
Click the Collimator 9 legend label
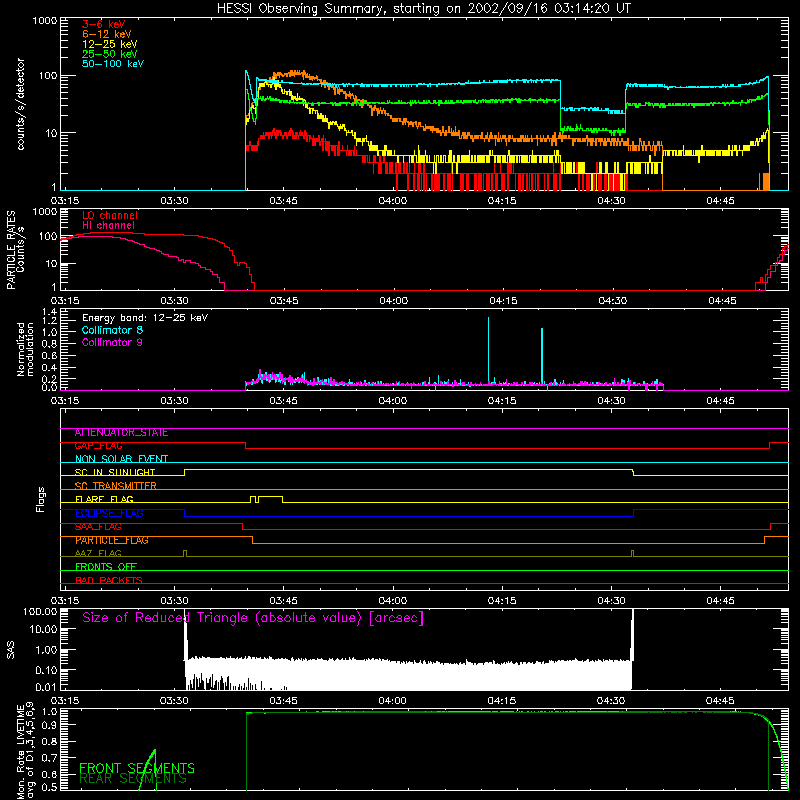pos(112,342)
